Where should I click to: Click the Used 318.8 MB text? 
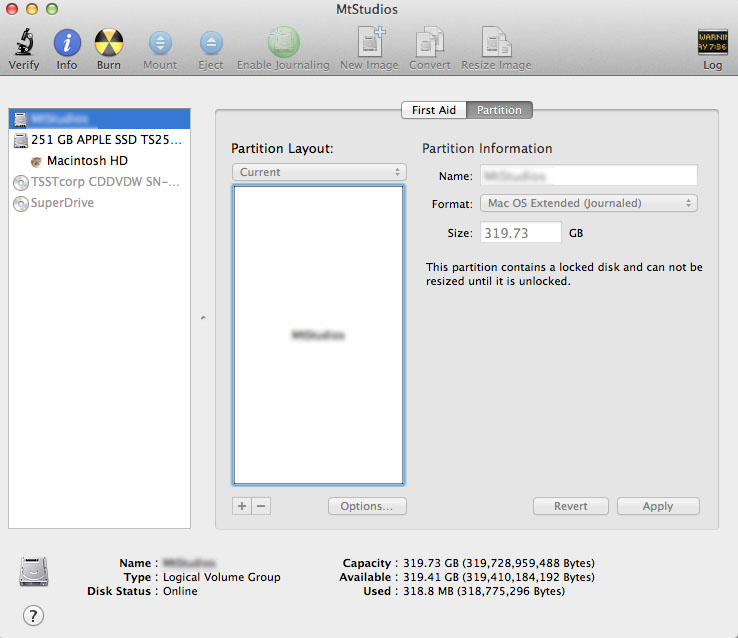point(484,591)
